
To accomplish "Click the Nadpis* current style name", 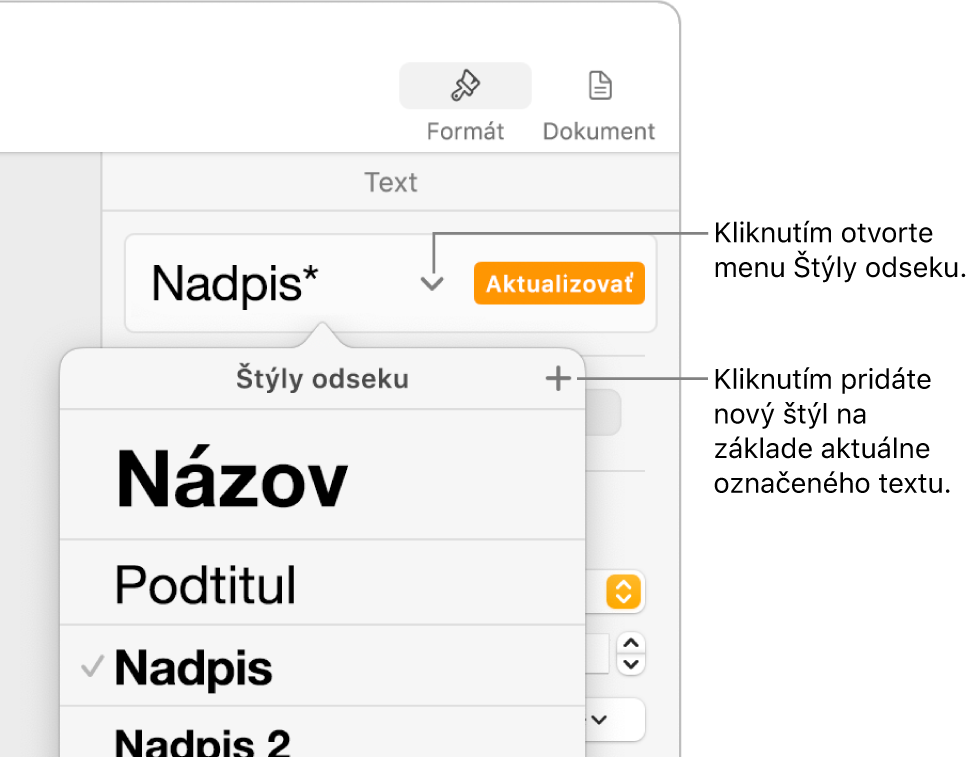I will click(x=235, y=284).
